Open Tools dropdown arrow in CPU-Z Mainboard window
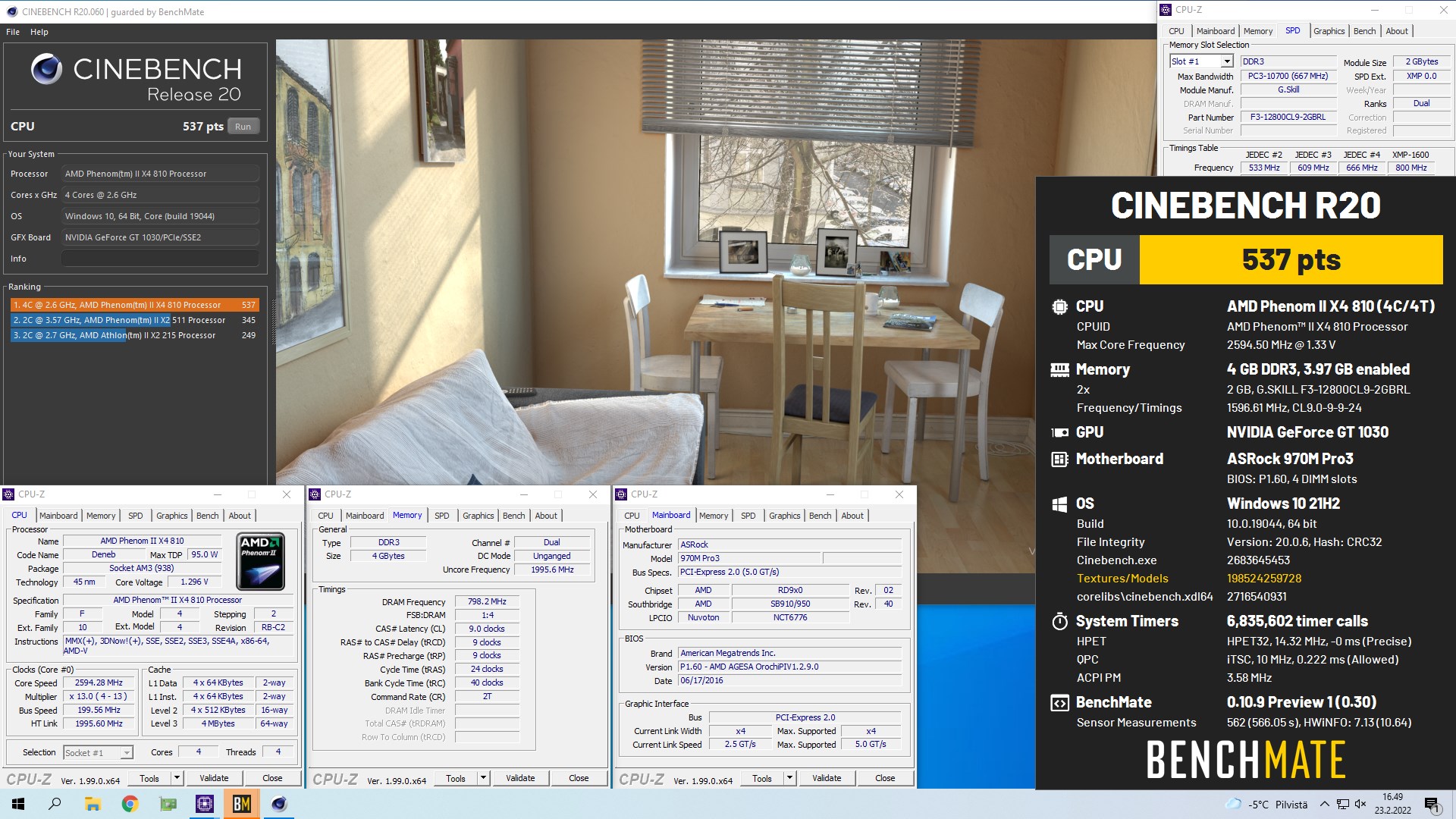Viewport: 1456px width, 819px height. [x=789, y=778]
